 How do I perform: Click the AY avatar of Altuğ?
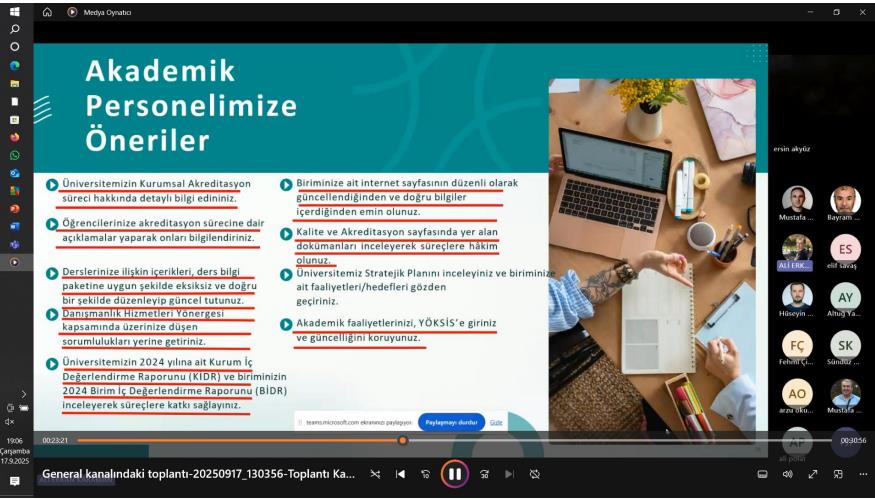click(845, 297)
